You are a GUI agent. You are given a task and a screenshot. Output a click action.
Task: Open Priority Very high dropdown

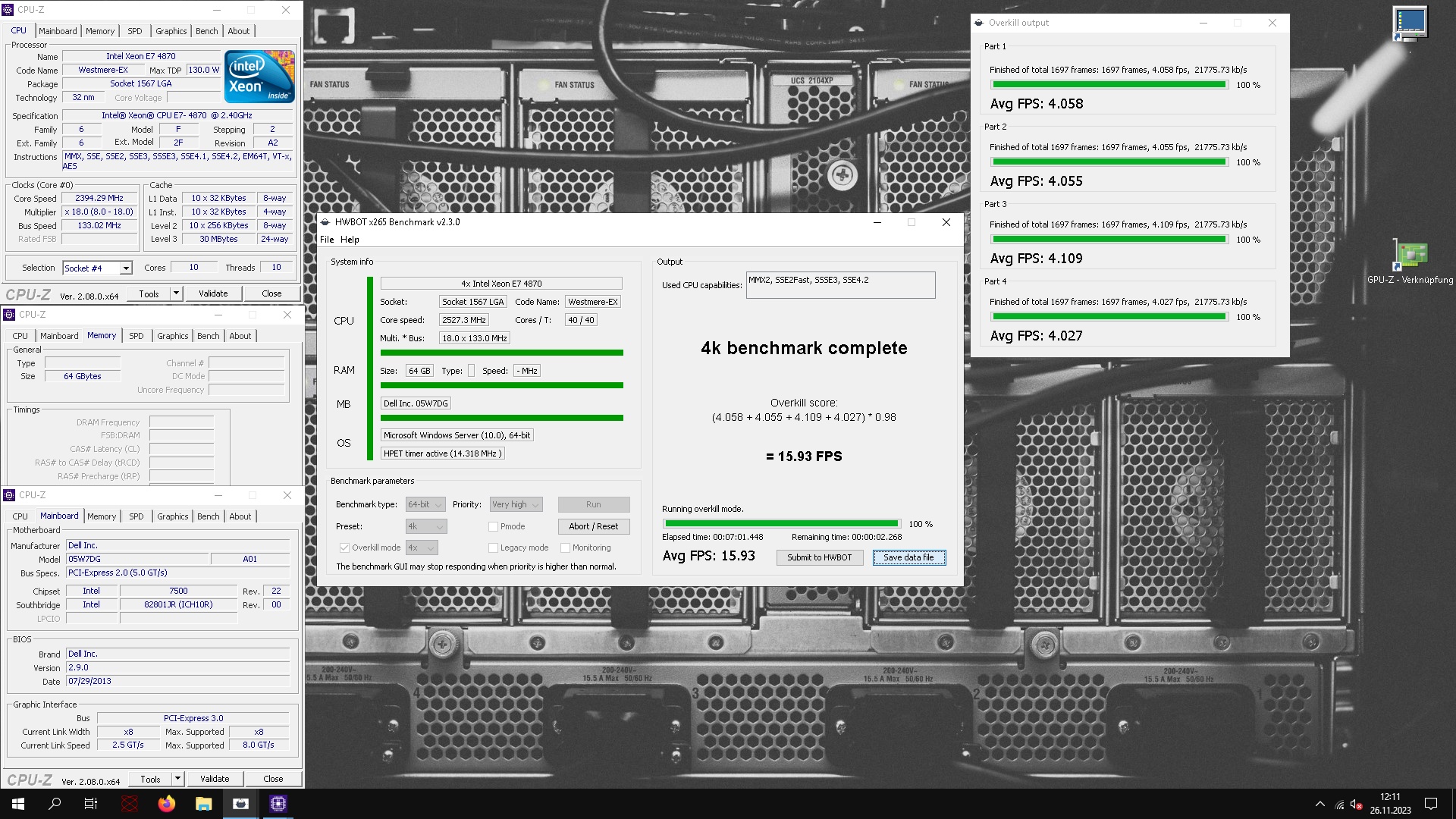[x=516, y=504]
